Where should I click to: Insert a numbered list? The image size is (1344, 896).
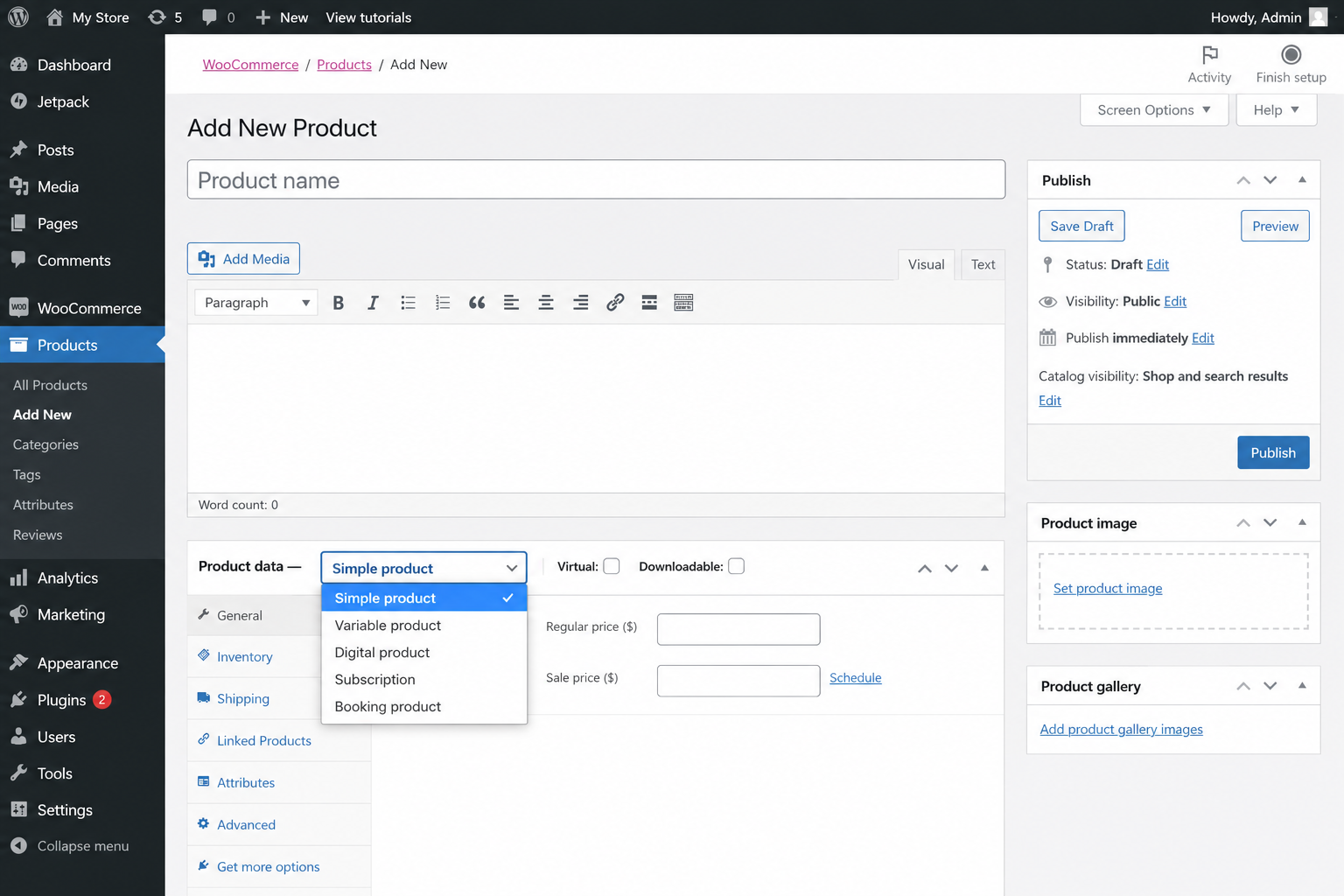click(443, 303)
